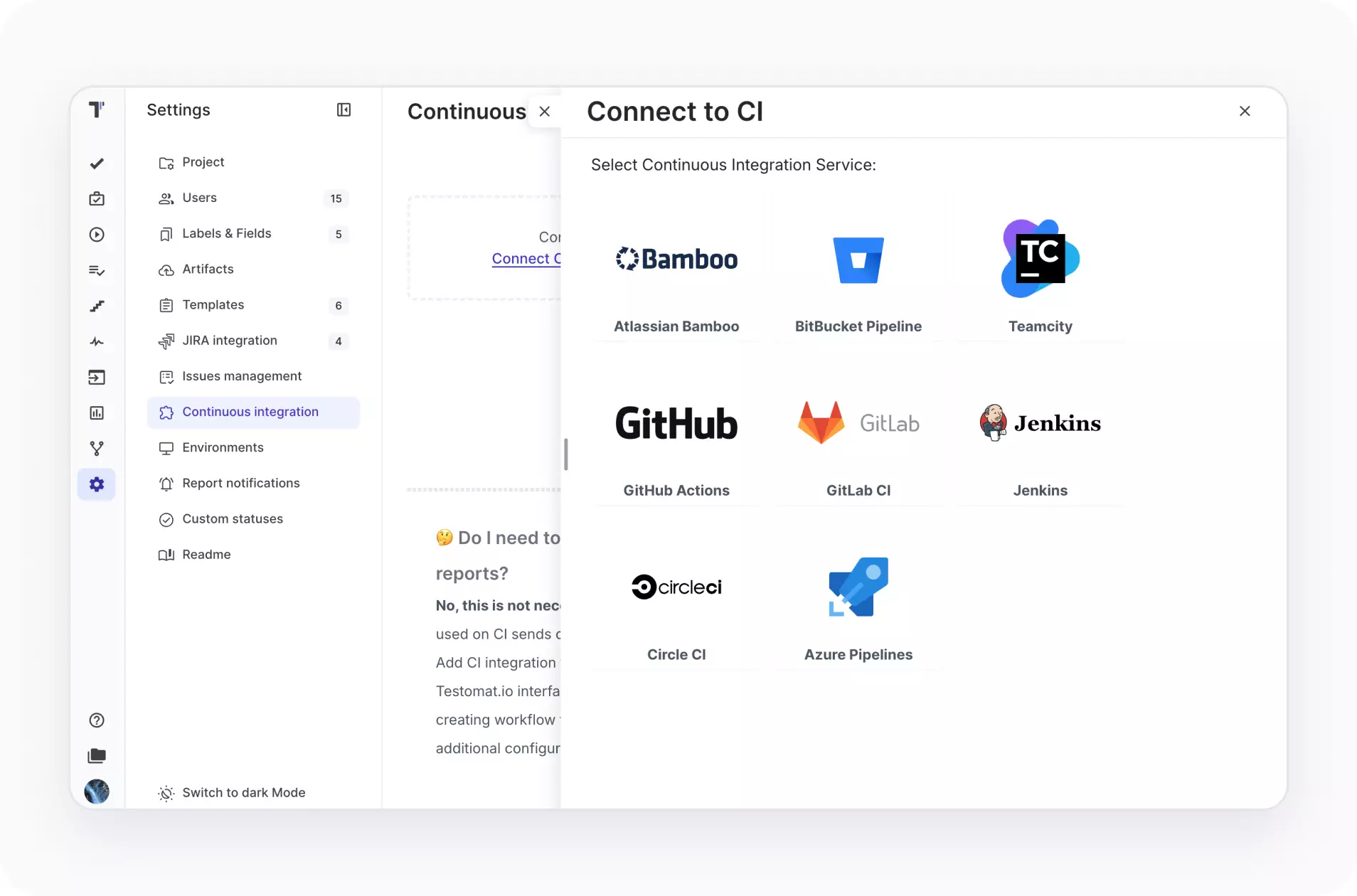Click 'Select Continuous Integration Service:' text

(x=733, y=165)
